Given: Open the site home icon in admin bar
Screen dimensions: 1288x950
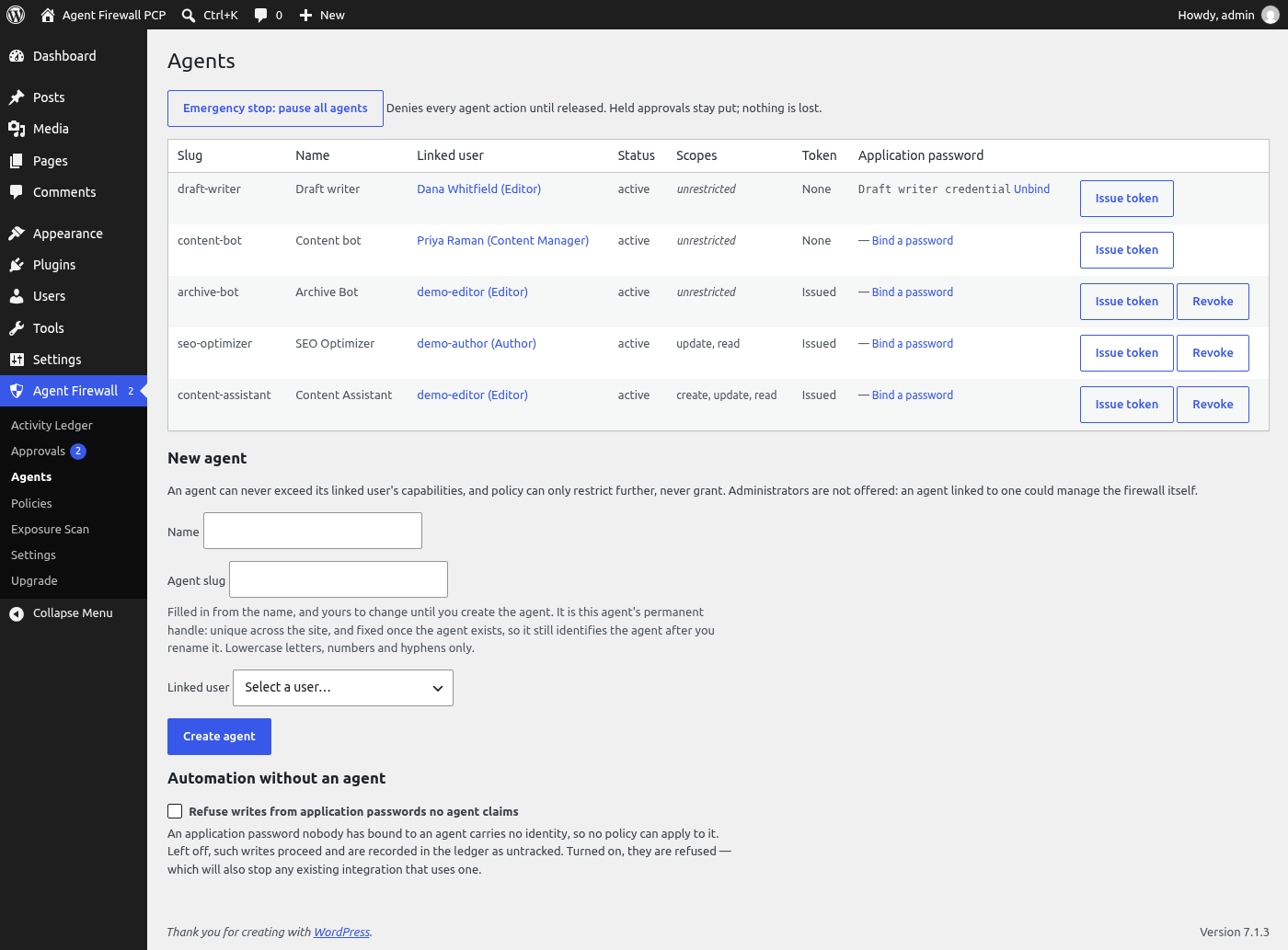Looking at the screenshot, I should pyautogui.click(x=48, y=15).
